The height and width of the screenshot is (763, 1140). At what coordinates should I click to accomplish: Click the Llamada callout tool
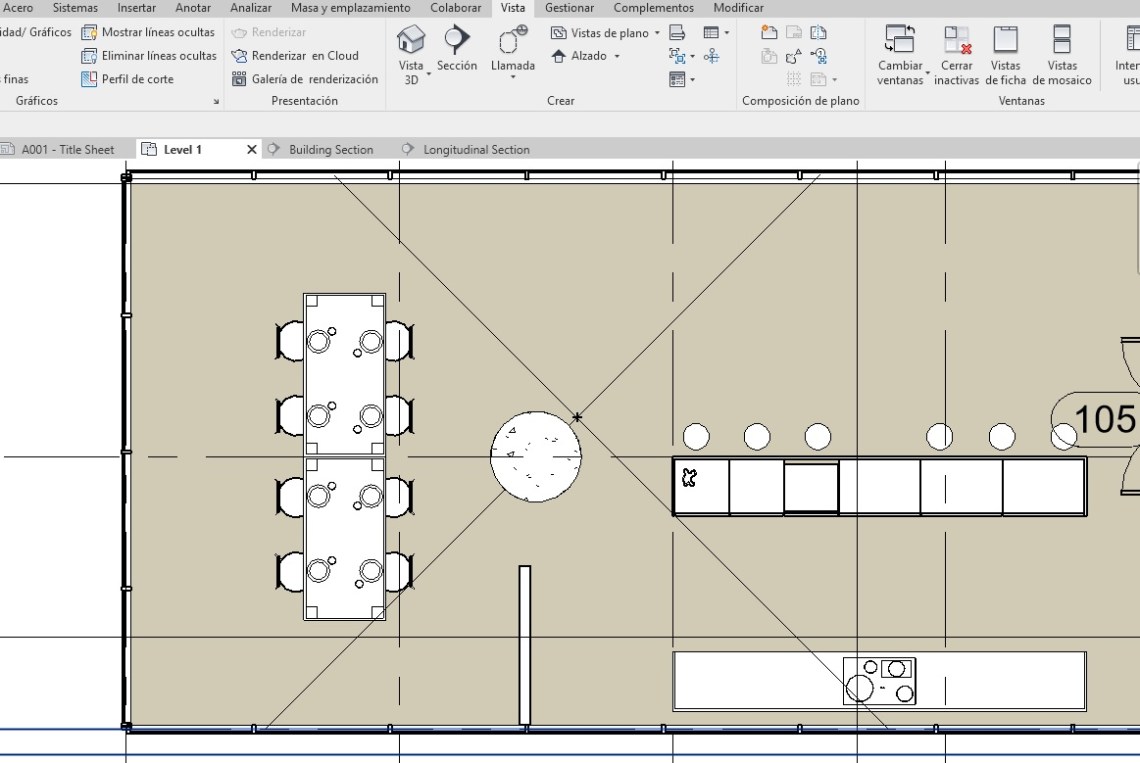pos(512,42)
